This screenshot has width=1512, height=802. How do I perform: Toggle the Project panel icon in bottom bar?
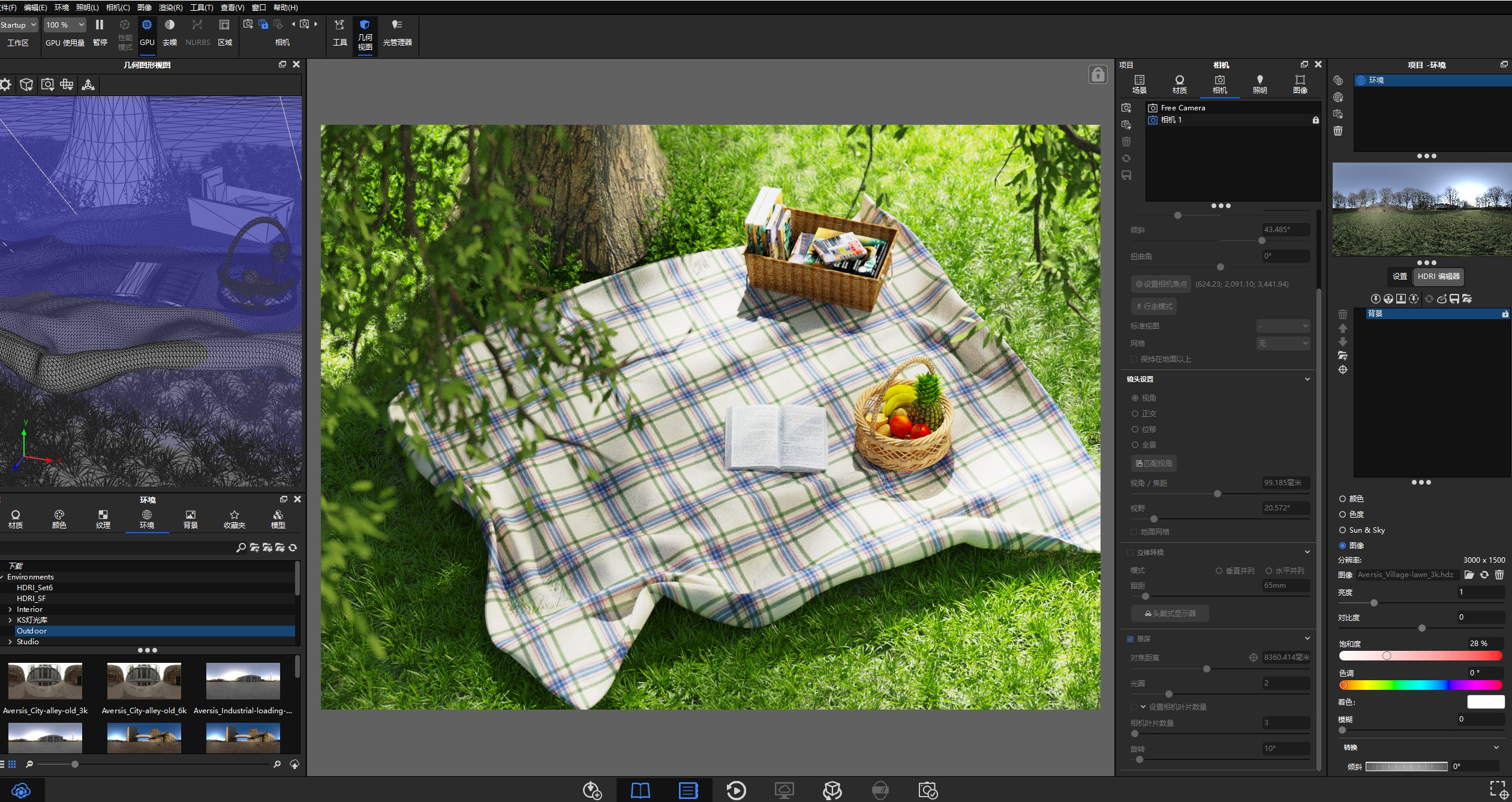click(689, 791)
